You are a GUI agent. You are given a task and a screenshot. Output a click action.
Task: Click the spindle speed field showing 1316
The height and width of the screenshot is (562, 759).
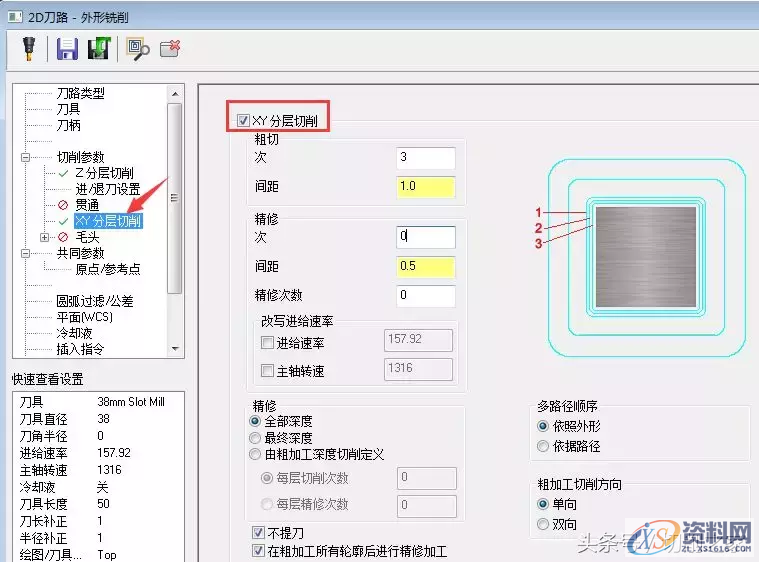click(419, 369)
